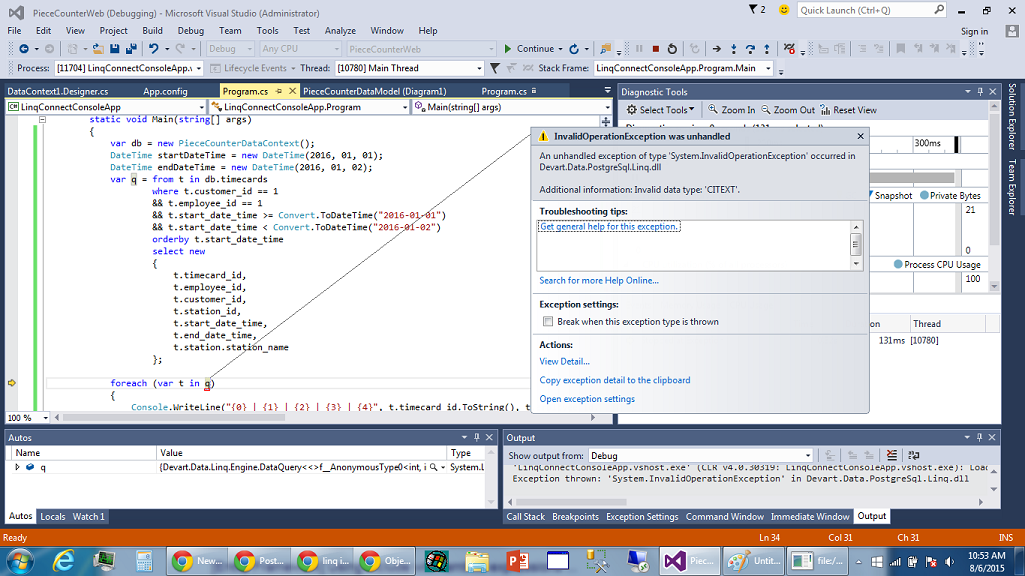Click Reset View in Diagnostic Tools
The width and height of the screenshot is (1025, 576).
click(x=849, y=110)
